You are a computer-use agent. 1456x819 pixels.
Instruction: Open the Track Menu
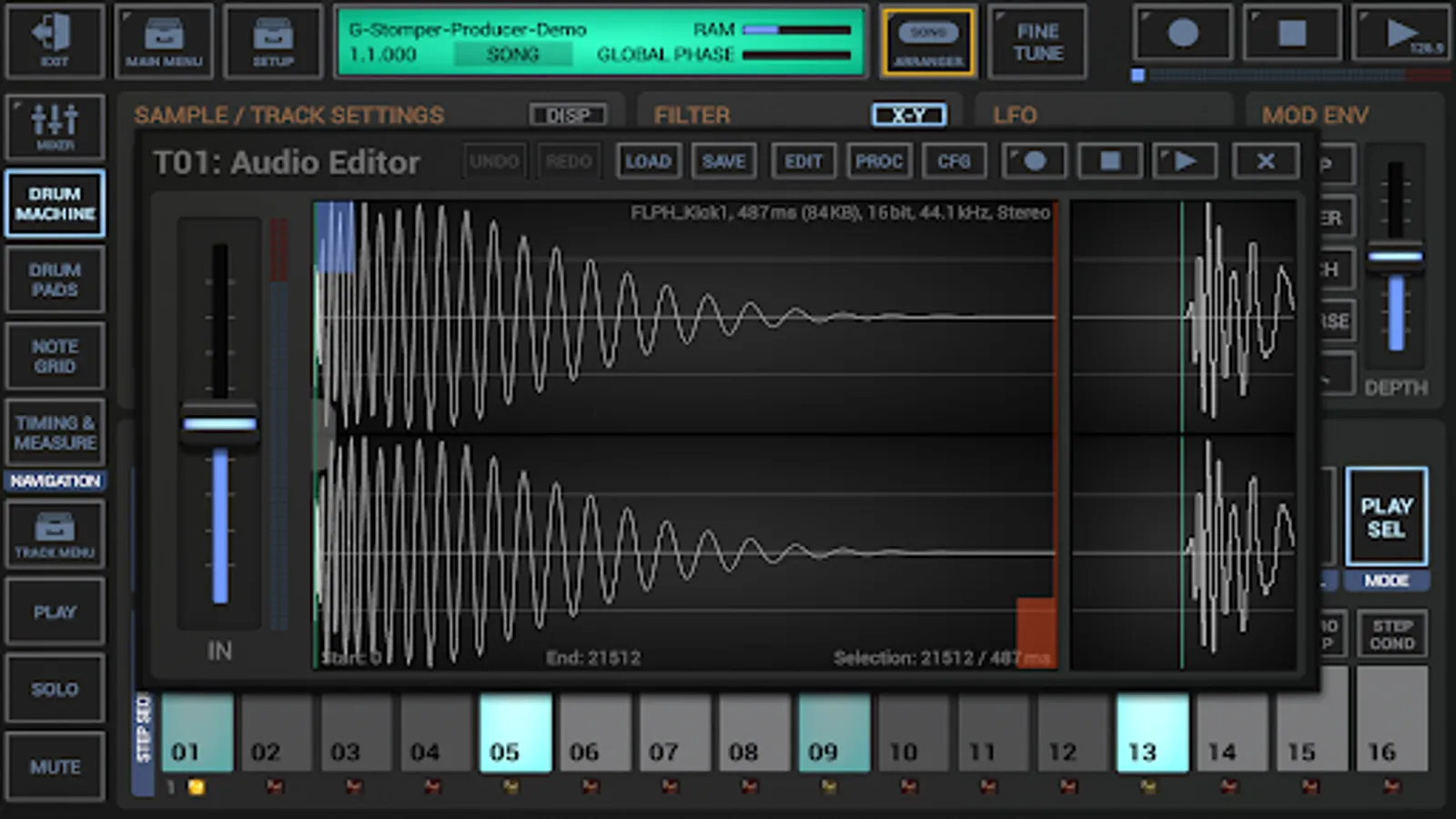(56, 534)
